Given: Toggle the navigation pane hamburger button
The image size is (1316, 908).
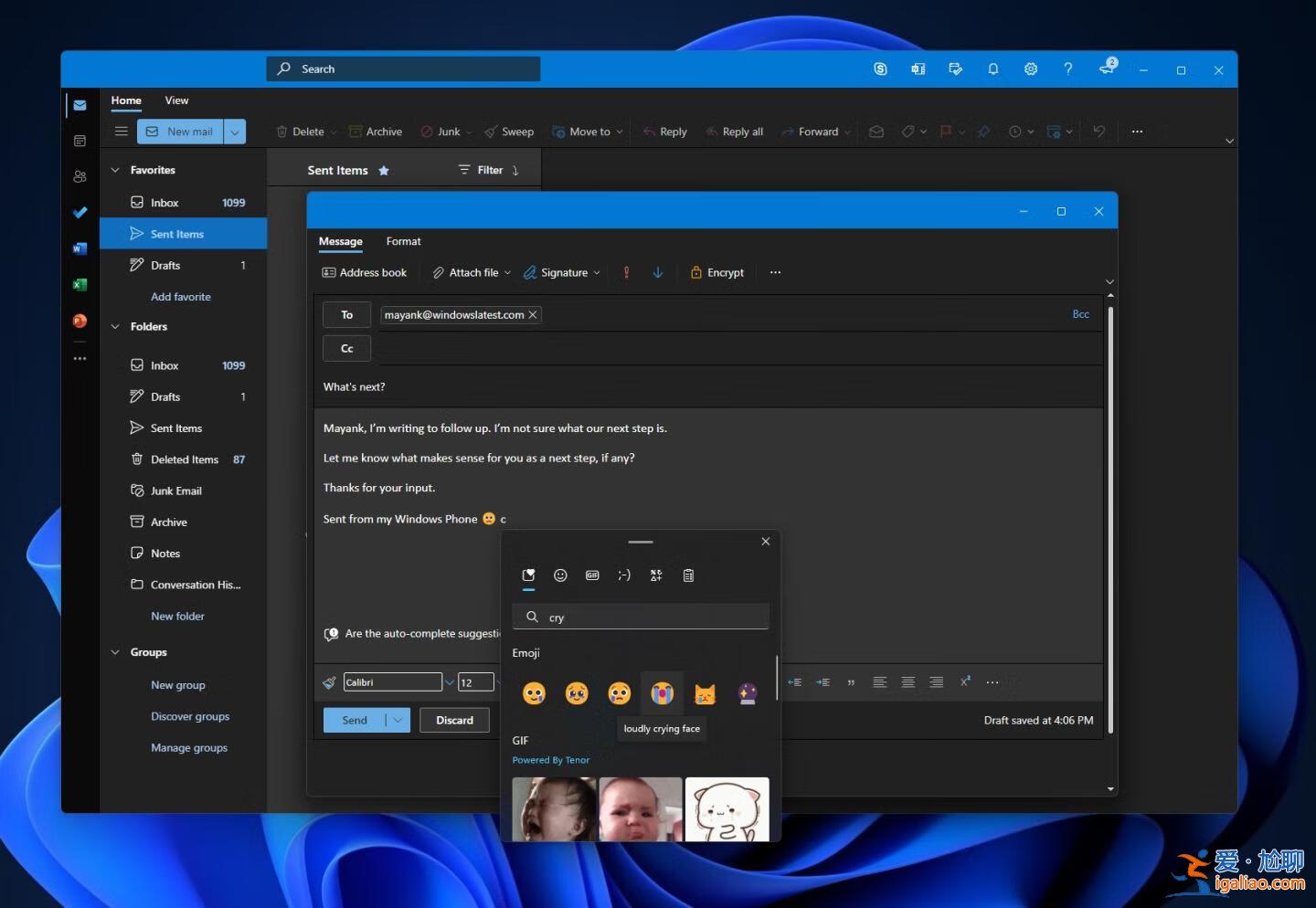Looking at the screenshot, I should (x=121, y=132).
